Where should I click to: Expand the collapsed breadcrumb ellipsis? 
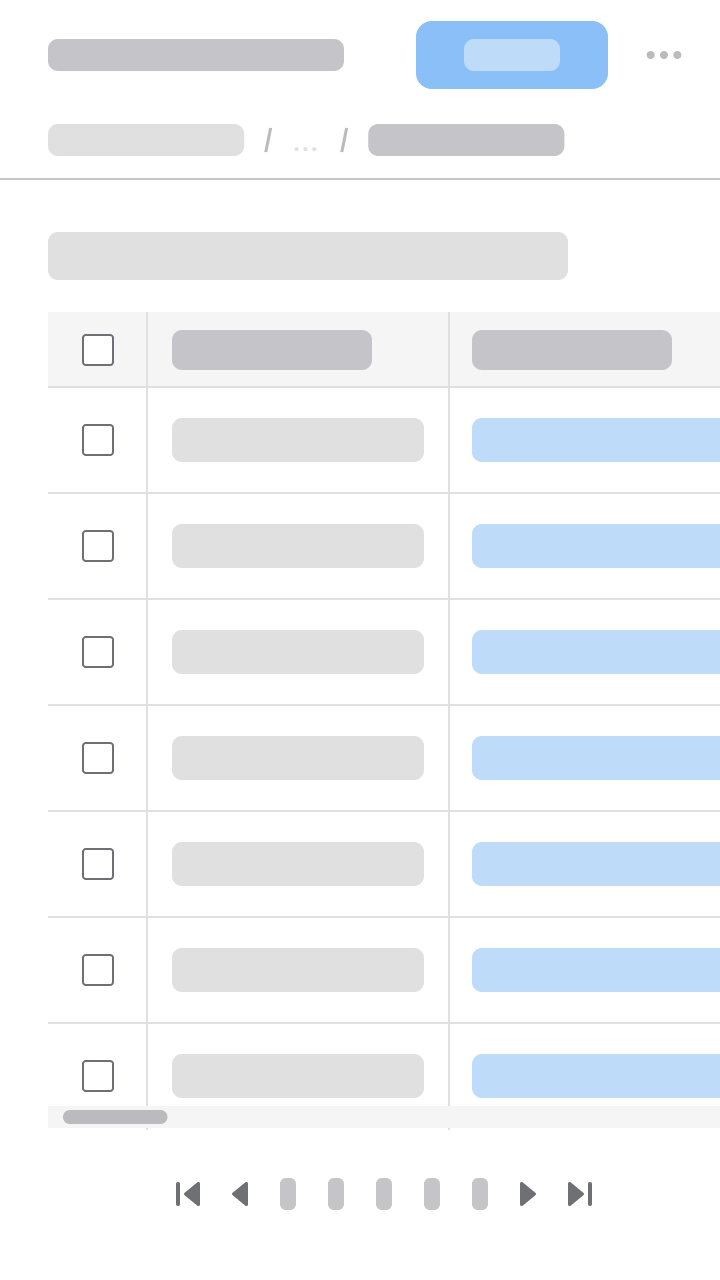[x=305, y=141]
